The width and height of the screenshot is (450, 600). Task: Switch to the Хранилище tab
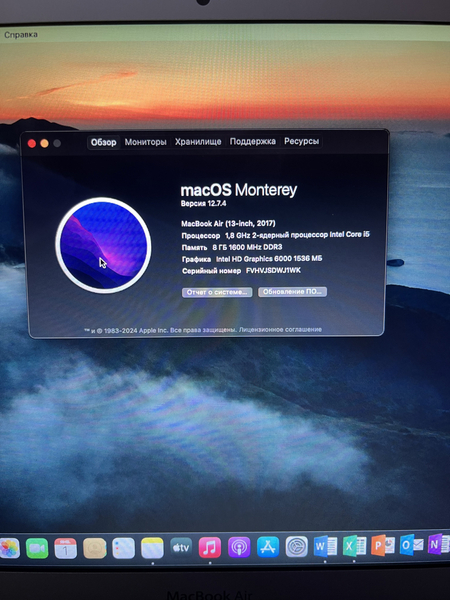198,142
